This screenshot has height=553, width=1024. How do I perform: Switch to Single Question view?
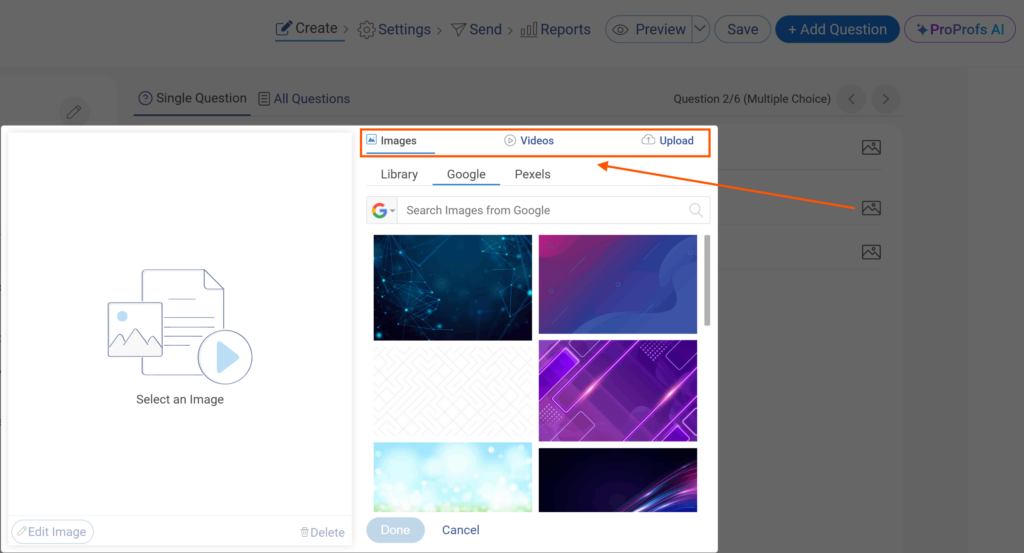click(x=193, y=99)
